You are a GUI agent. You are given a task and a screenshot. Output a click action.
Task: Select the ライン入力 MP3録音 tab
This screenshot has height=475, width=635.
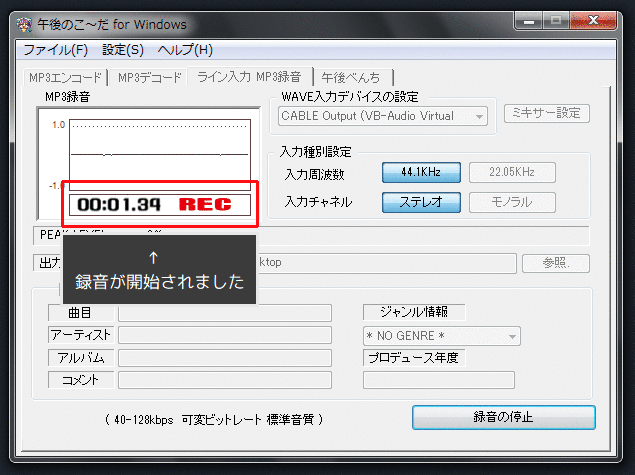250,76
